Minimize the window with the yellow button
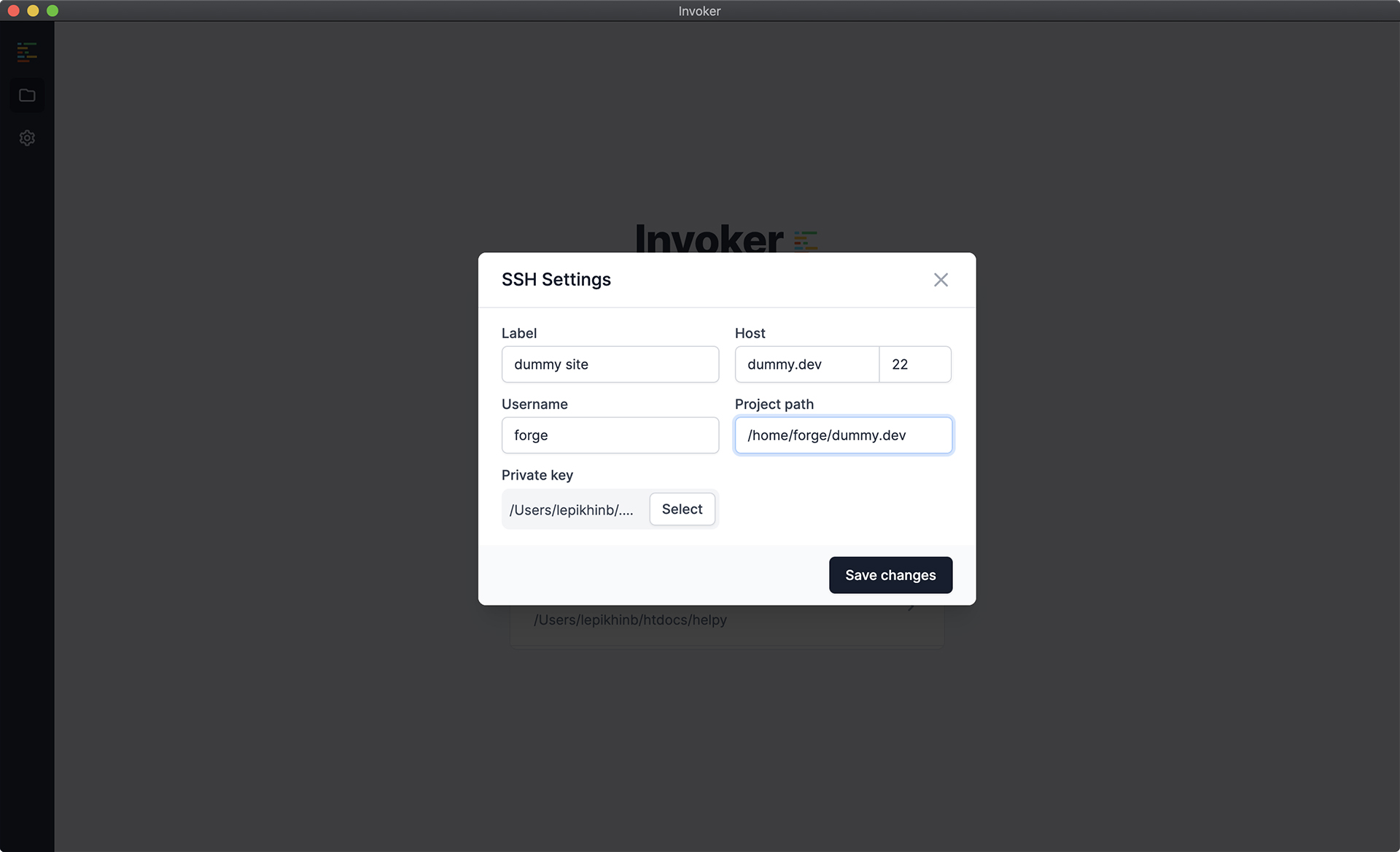Image resolution: width=1400 pixels, height=852 pixels. 33,11
